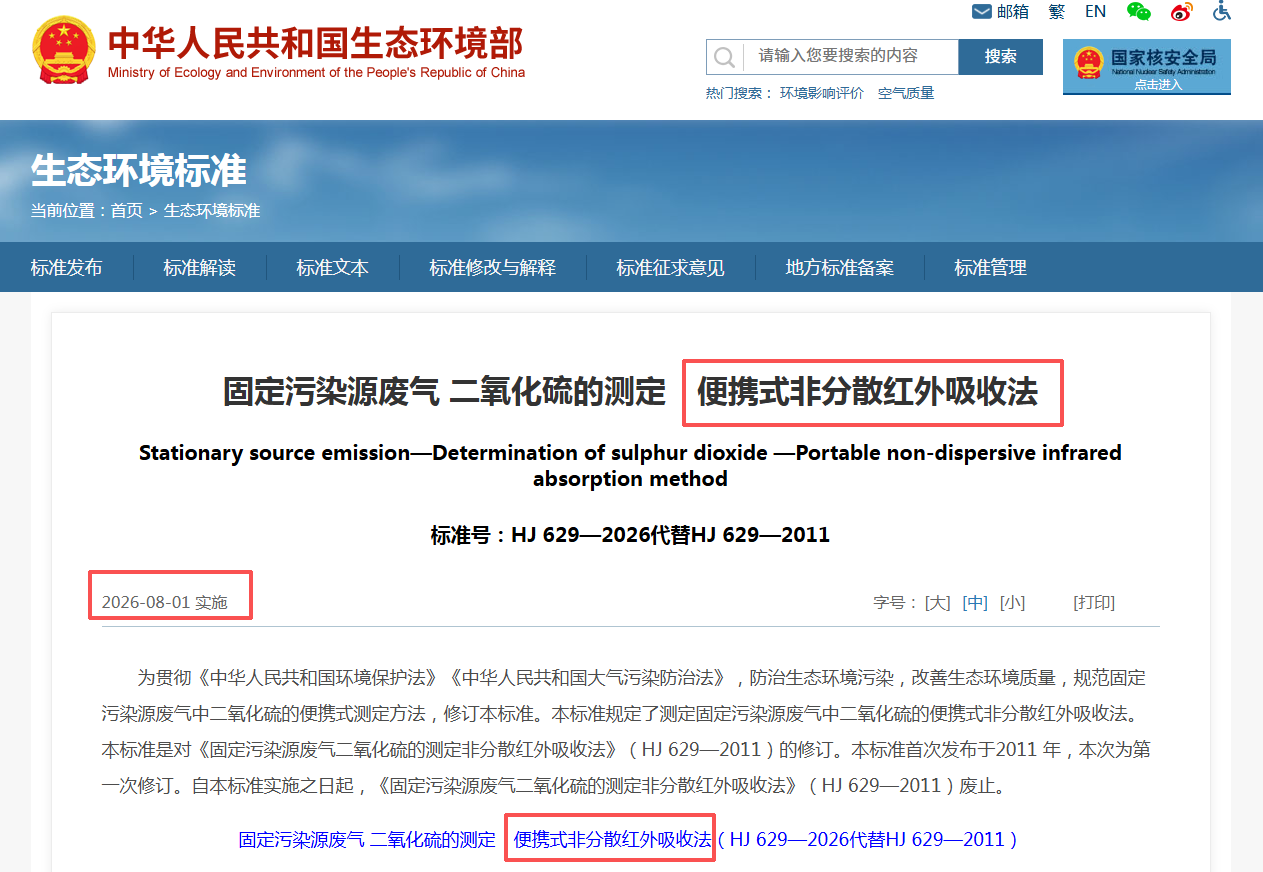The height and width of the screenshot is (872, 1263).
Task: Open the 标准解读 menu
Action: [199, 268]
